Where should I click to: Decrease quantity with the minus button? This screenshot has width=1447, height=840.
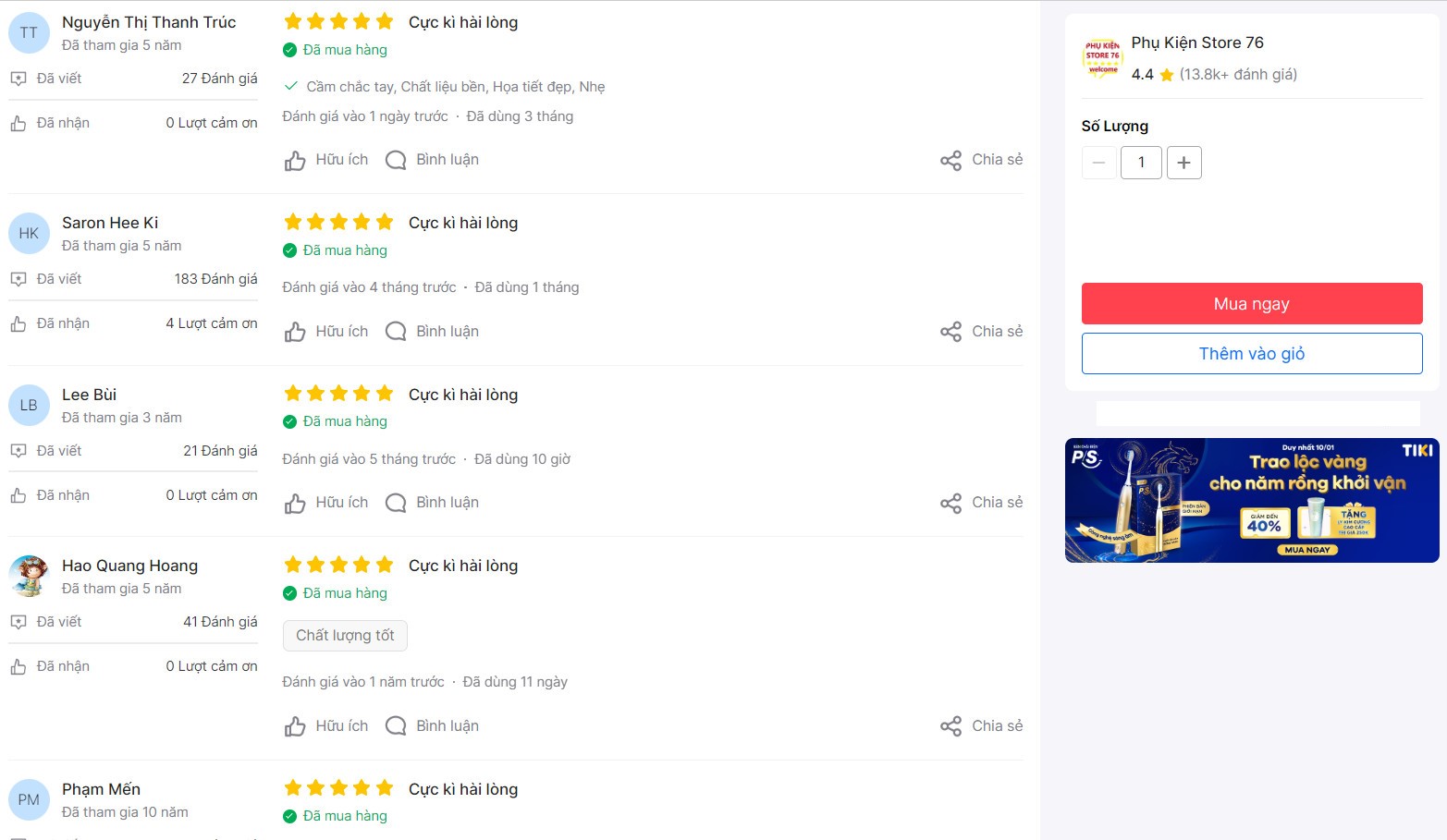coord(1098,163)
